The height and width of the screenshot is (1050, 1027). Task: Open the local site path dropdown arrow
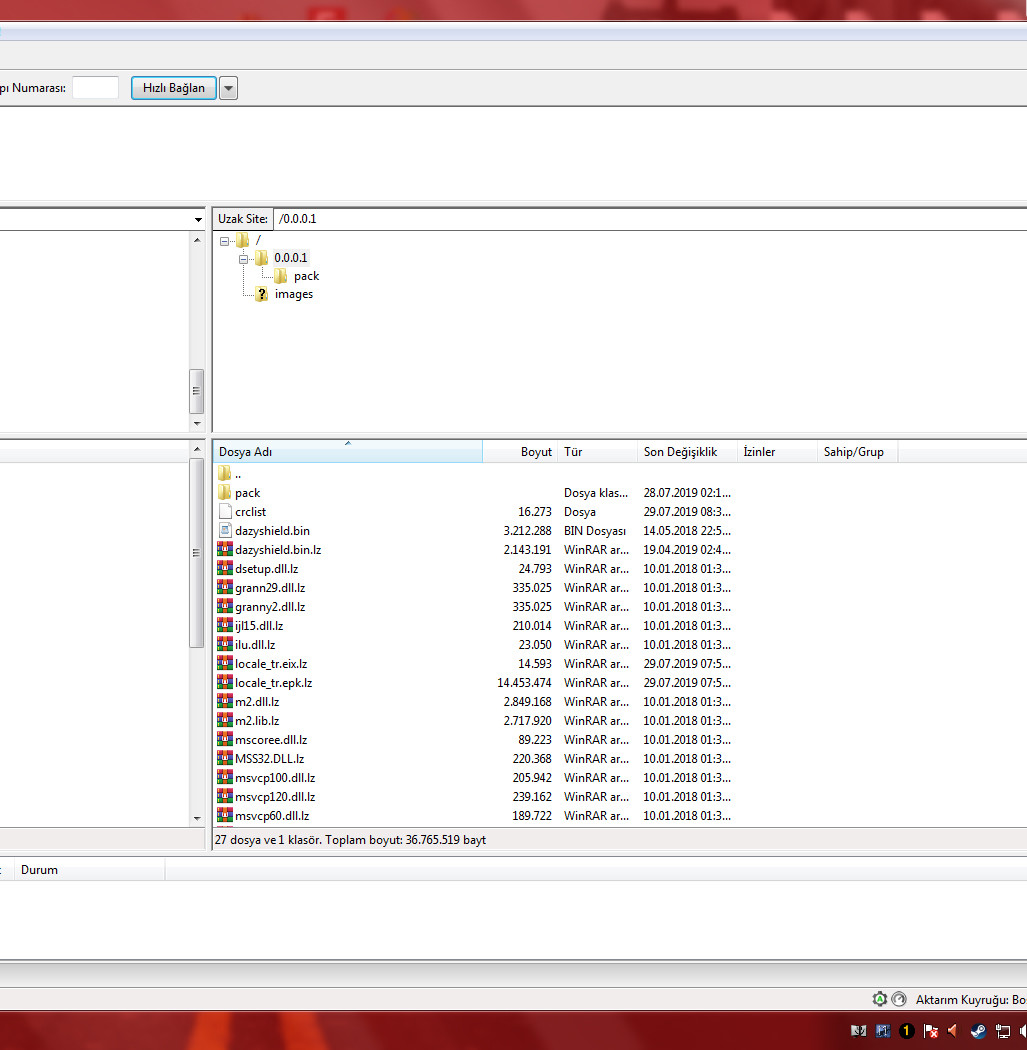[x=198, y=219]
